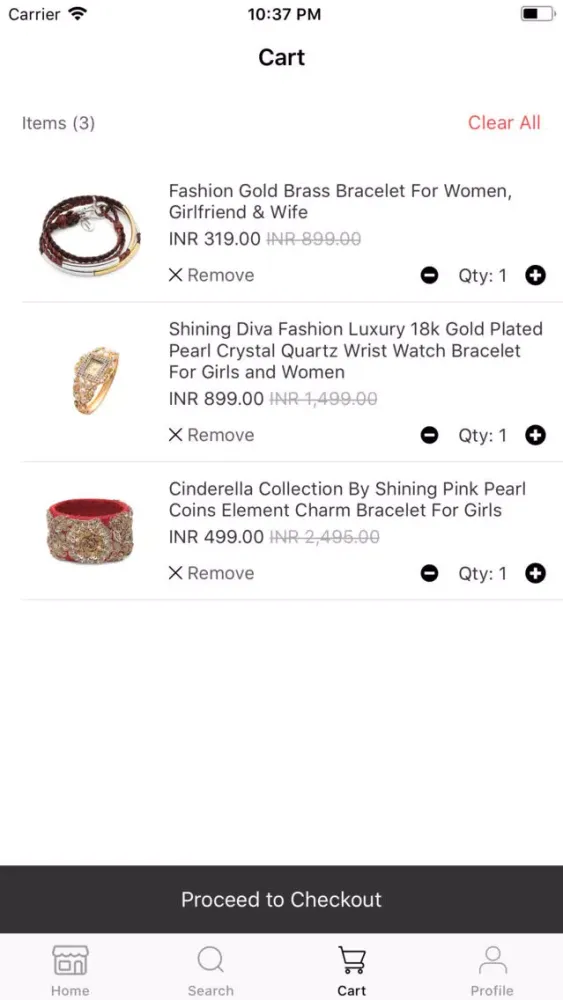Increase quantity of Fashion Gold Brass Bracelet
The image size is (563, 1000).
tap(535, 276)
